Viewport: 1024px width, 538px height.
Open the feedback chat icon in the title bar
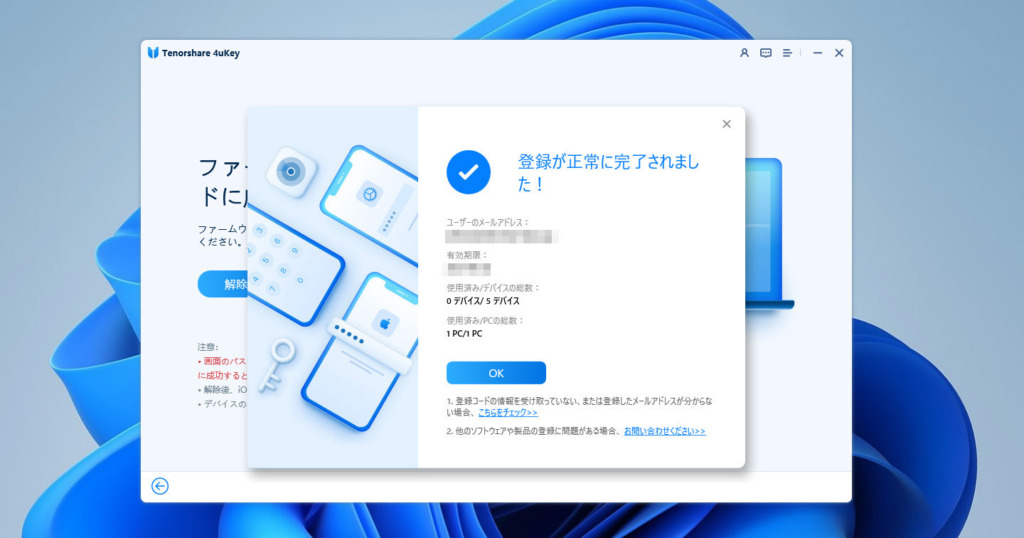765,53
